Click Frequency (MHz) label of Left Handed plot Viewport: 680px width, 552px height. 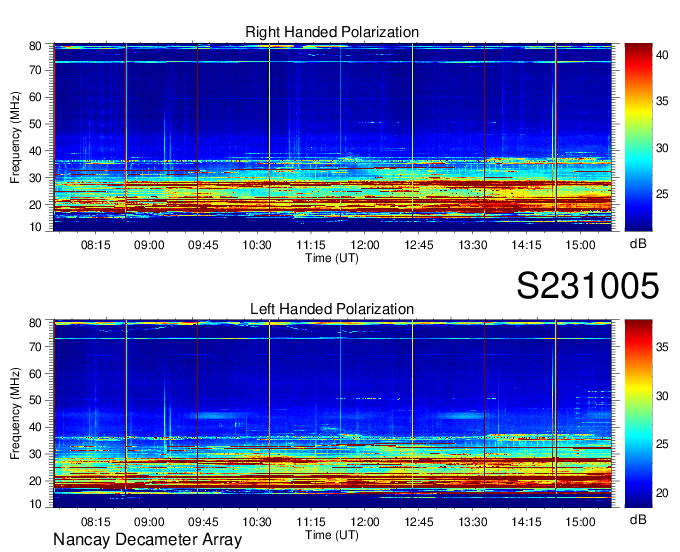[15, 414]
